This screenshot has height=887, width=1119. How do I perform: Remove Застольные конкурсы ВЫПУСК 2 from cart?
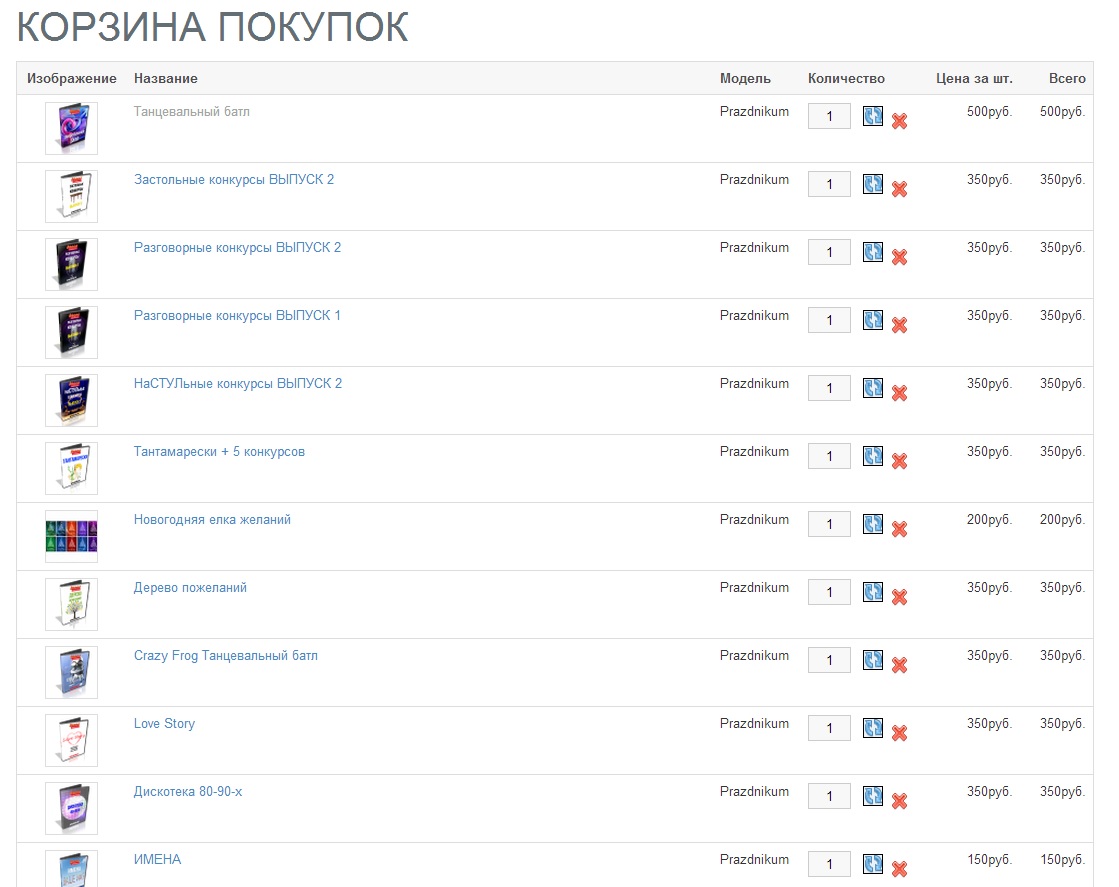(899, 189)
